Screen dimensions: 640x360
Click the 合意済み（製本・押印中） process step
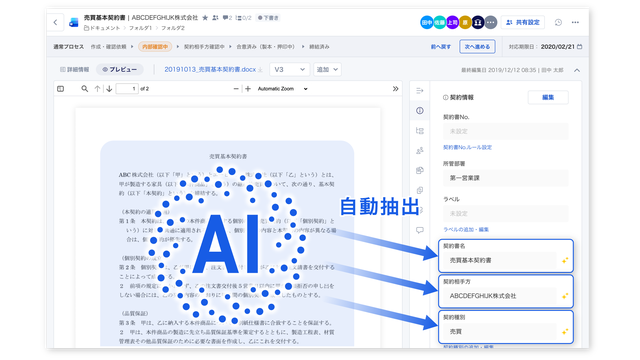[265, 47]
